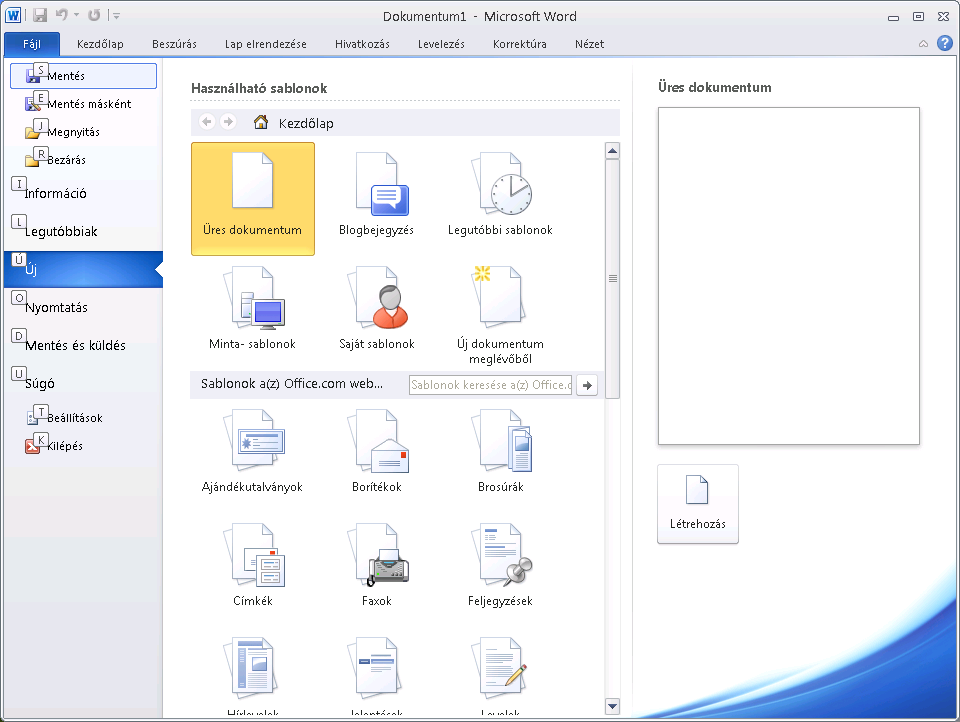This screenshot has width=960, height=722.
Task: Click the template list scroll up arrow
Action: [612, 151]
